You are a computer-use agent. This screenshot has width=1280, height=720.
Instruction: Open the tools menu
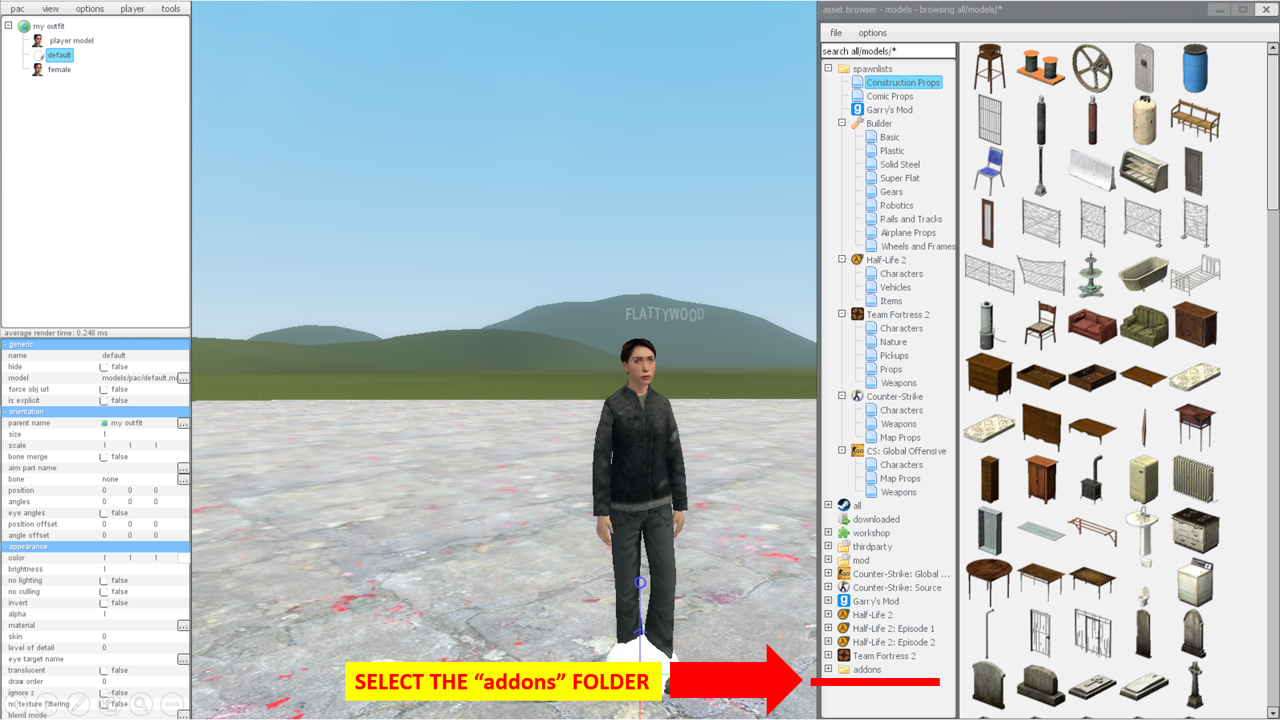(x=171, y=9)
